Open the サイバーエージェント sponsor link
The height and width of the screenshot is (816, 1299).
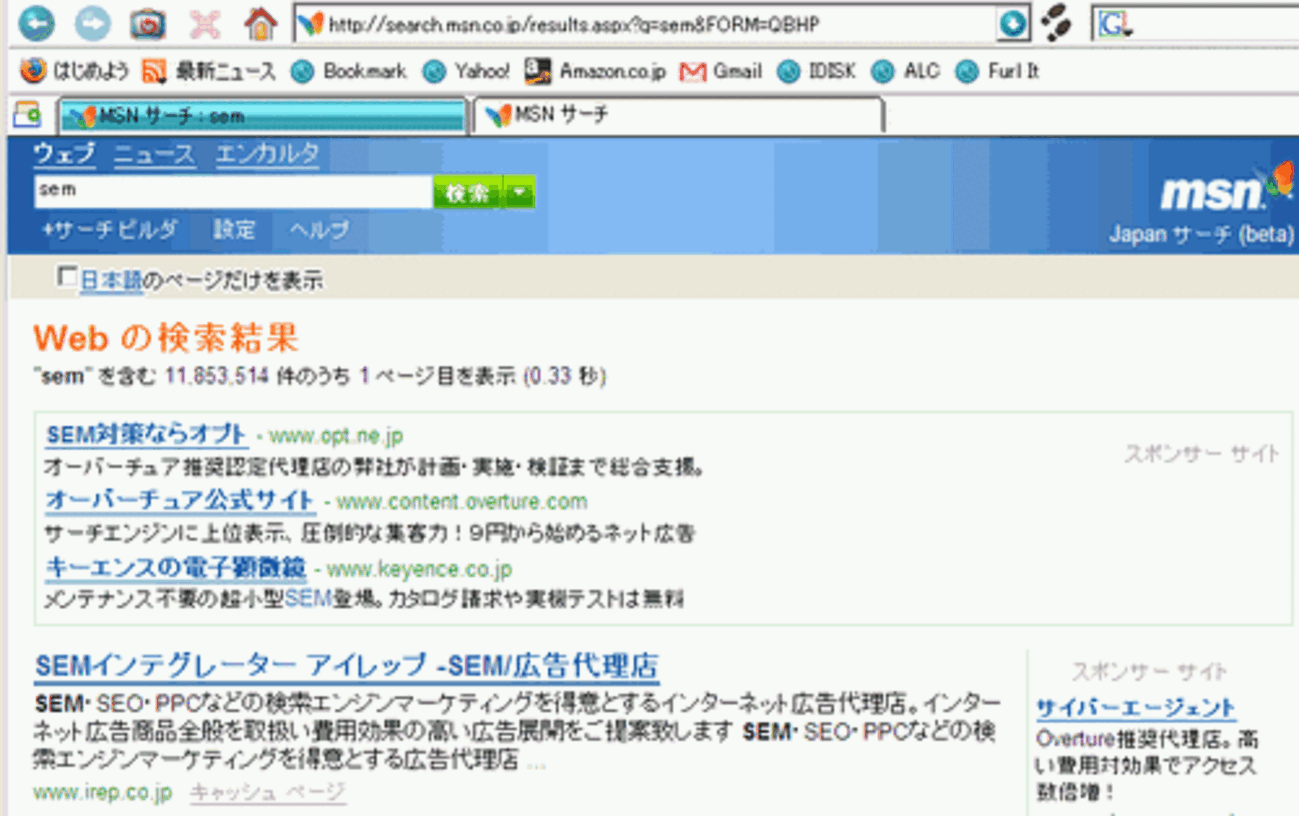[1136, 709]
